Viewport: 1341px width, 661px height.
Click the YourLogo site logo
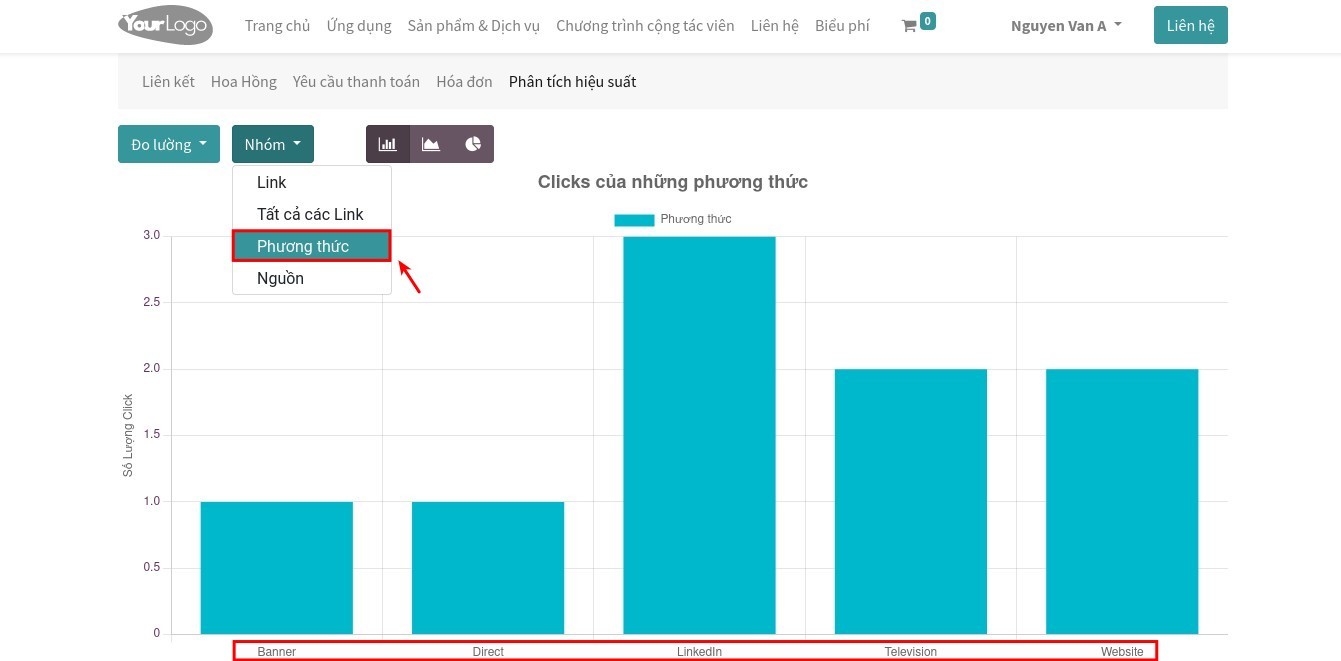point(165,25)
